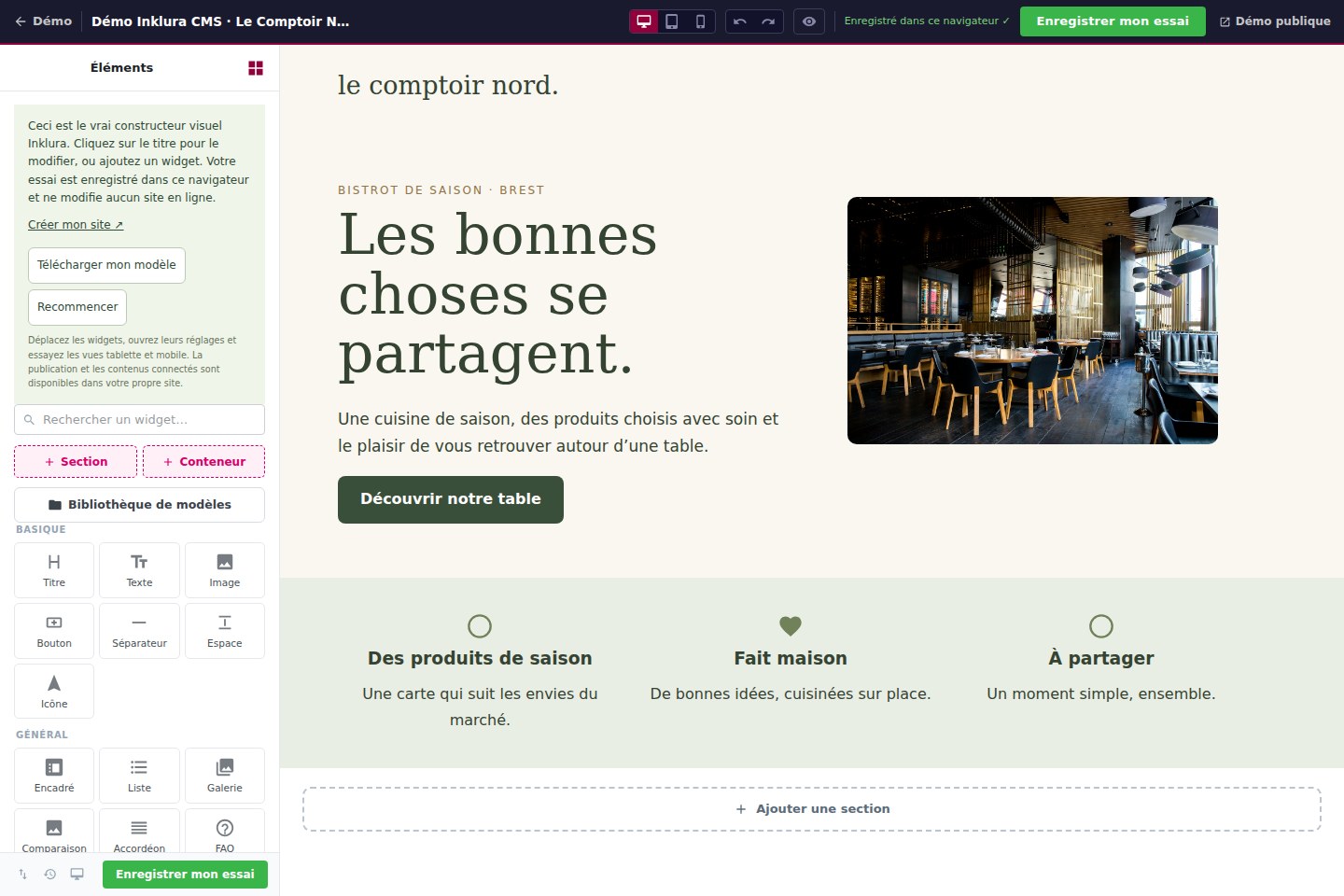Image resolution: width=1344 pixels, height=896 pixels.
Task: Select the Des produits de saison heading
Action: pos(480,658)
